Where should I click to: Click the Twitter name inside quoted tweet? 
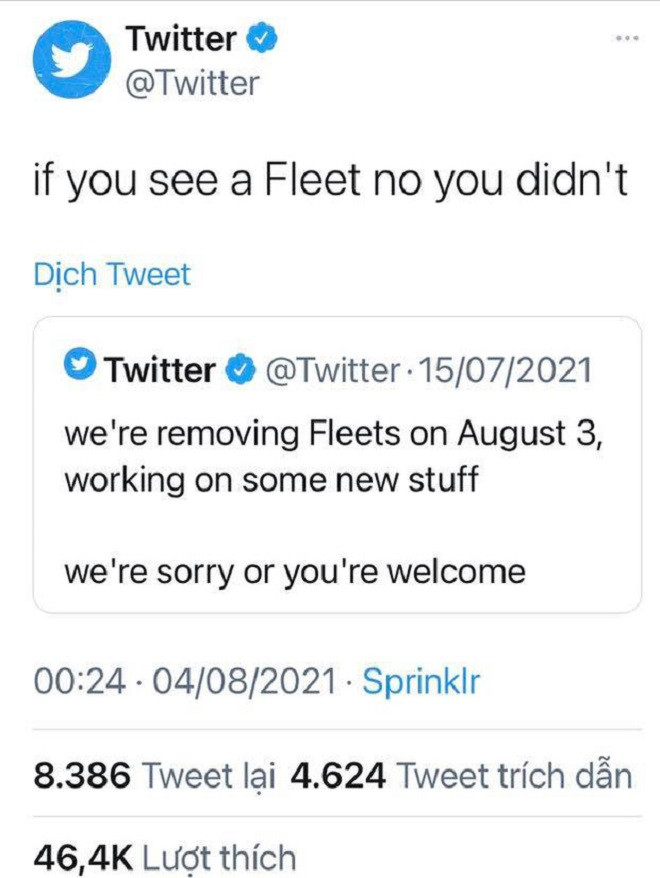(160, 371)
